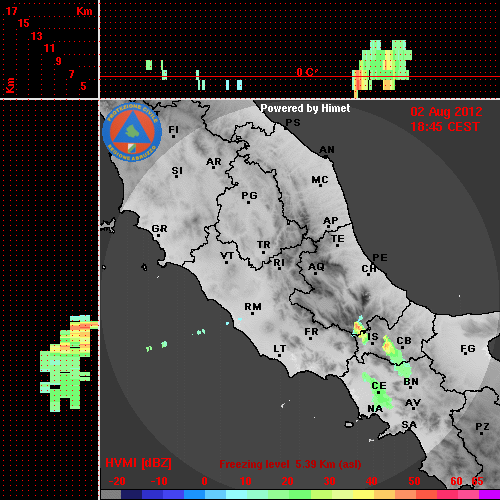Screen dimensions: 500x500
Task: Click the Freezing level 5.39 Km label
Action: click(290, 464)
